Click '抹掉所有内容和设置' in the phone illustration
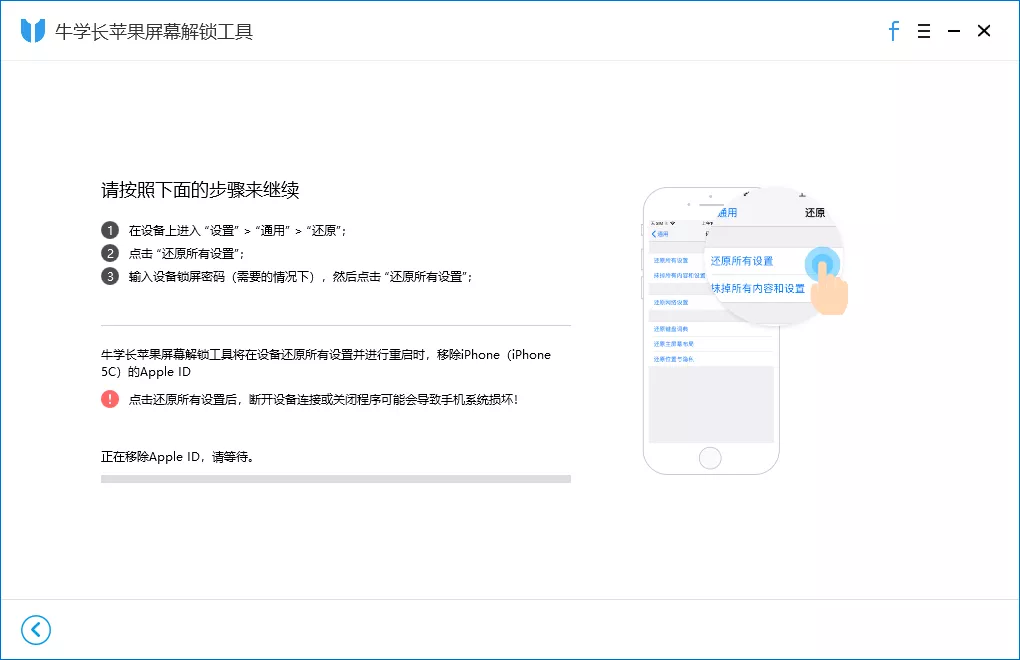This screenshot has width=1020, height=660. (758, 288)
